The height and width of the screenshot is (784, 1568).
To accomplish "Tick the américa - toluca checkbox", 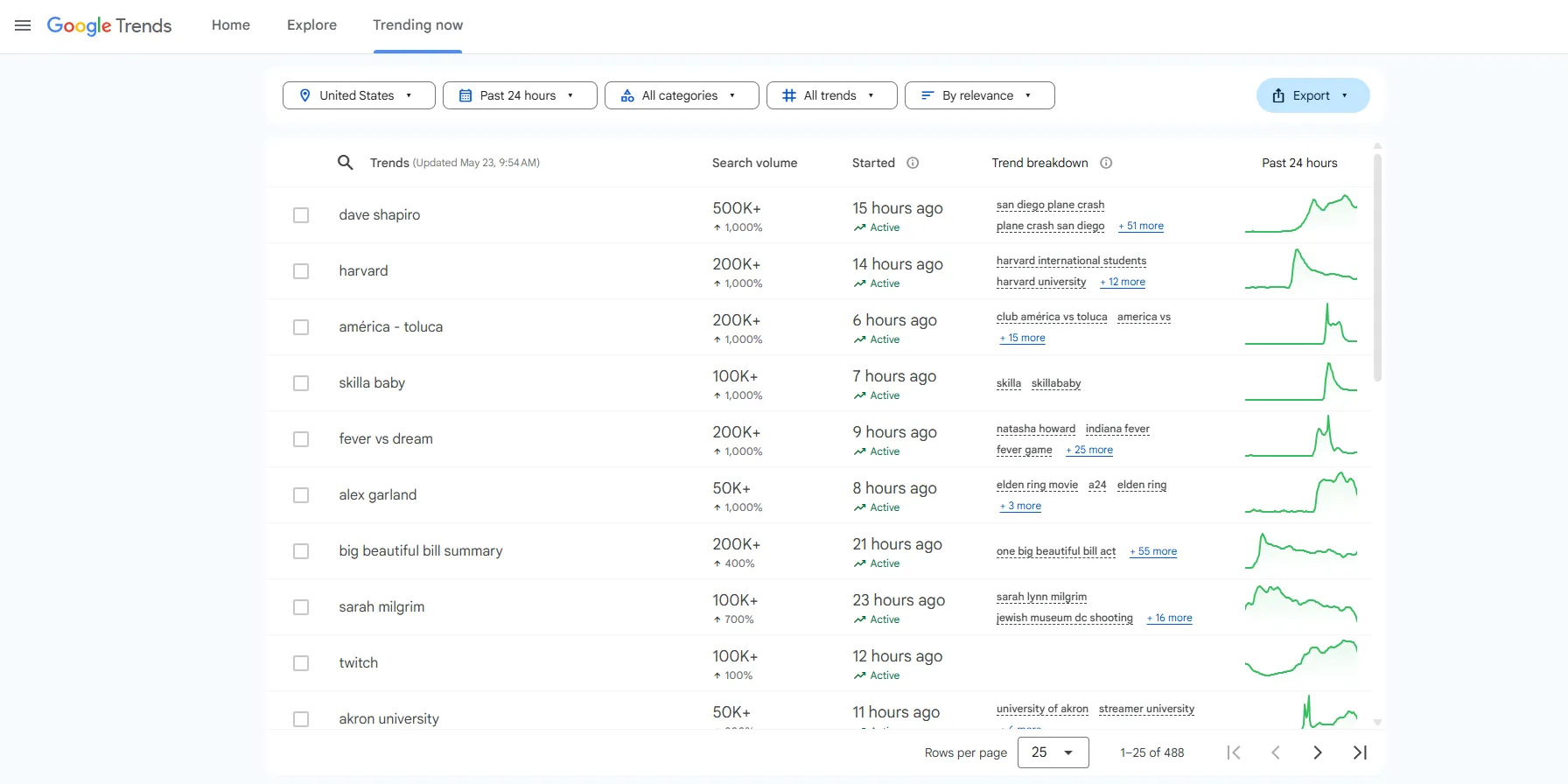I will pos(301,327).
